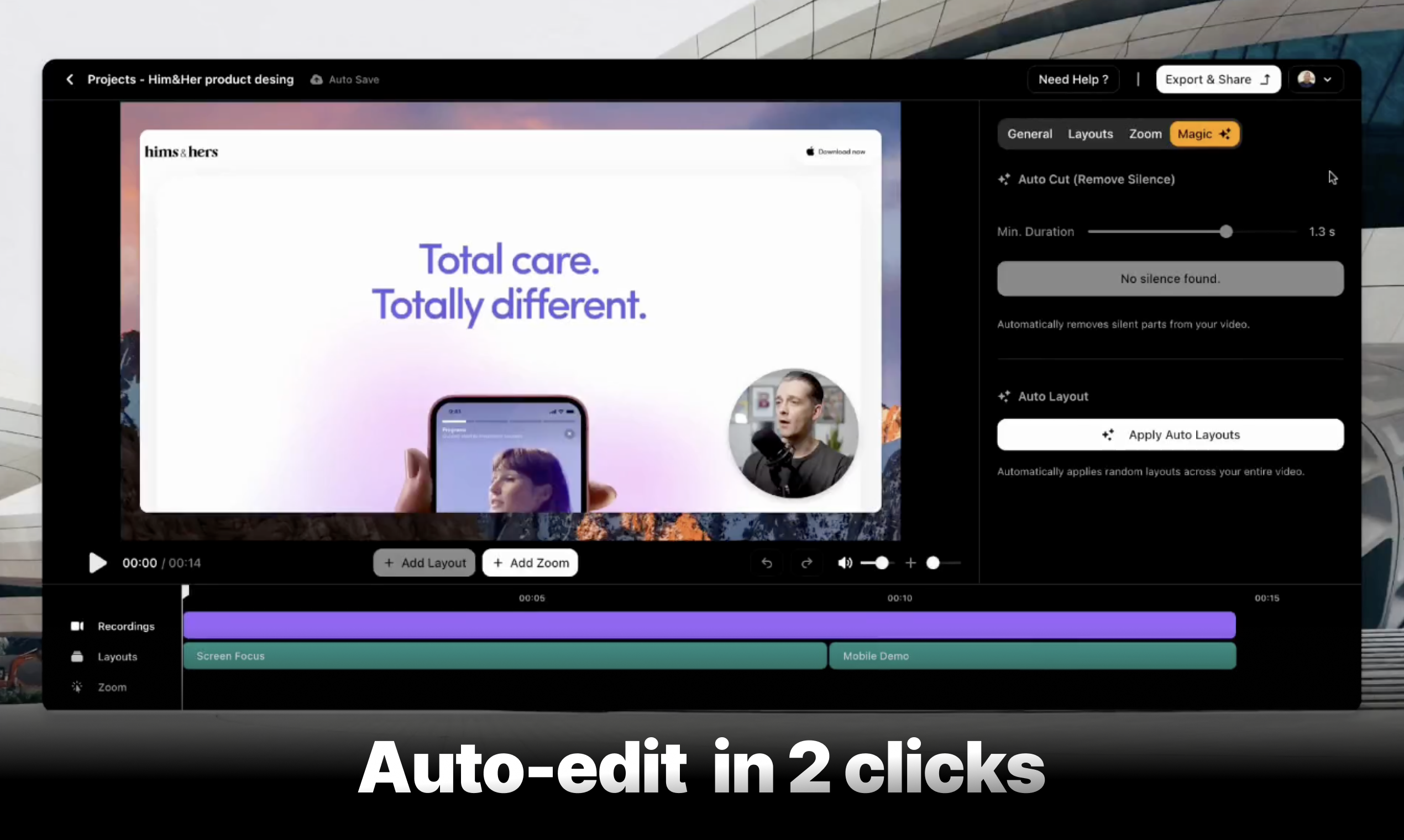Screen dimensions: 1404x840
Task: Click the back arrow to exit the project
Action: click(x=70, y=79)
